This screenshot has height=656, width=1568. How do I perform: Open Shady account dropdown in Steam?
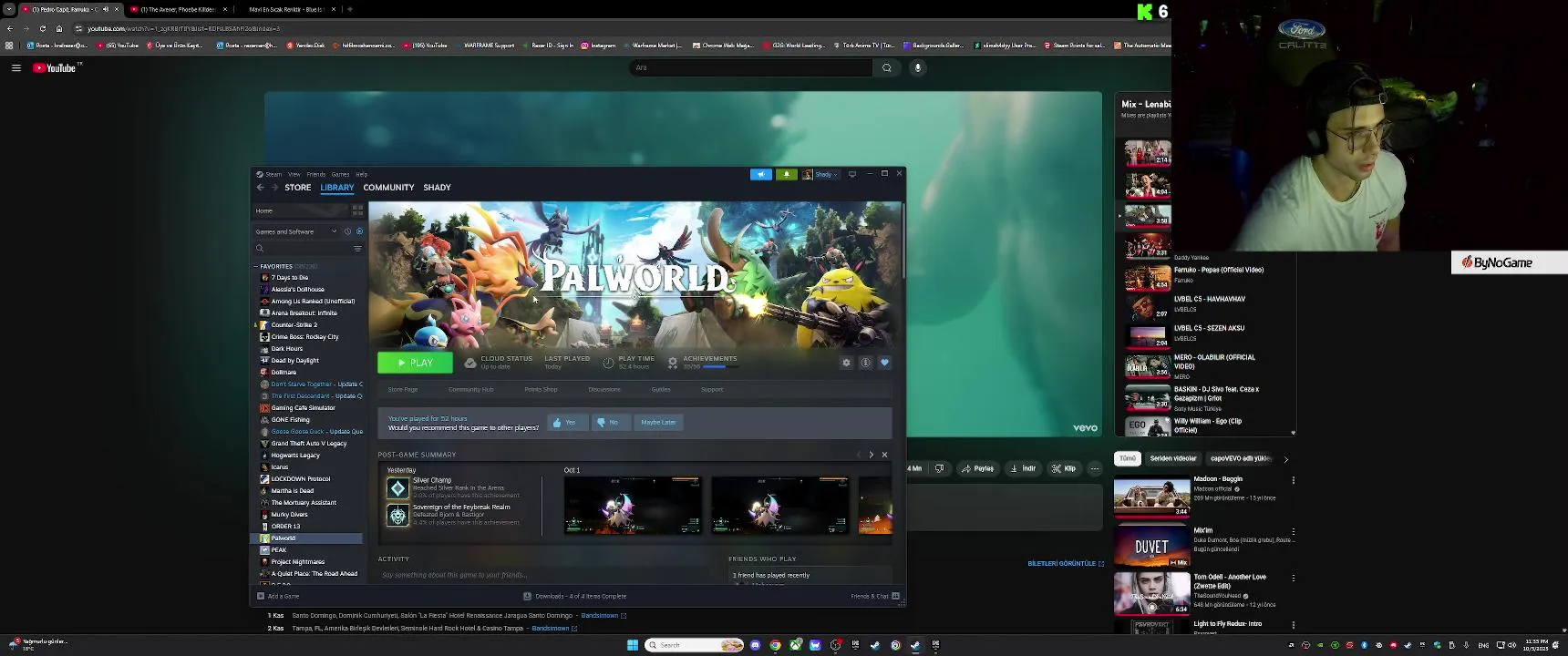point(820,174)
